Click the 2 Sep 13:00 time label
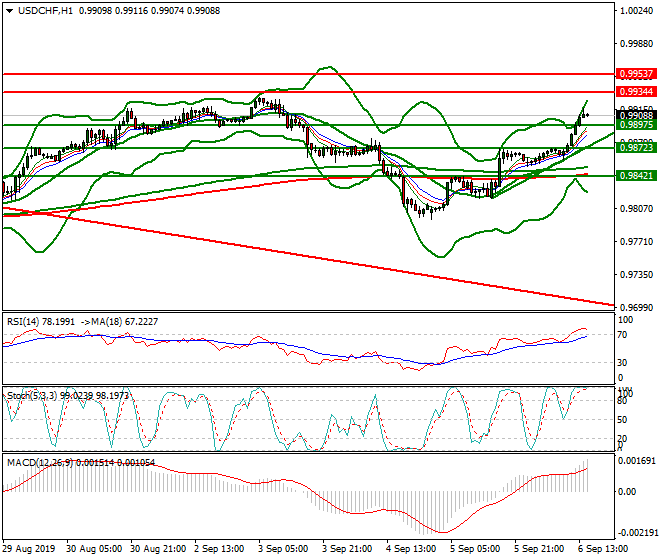 tap(219, 549)
